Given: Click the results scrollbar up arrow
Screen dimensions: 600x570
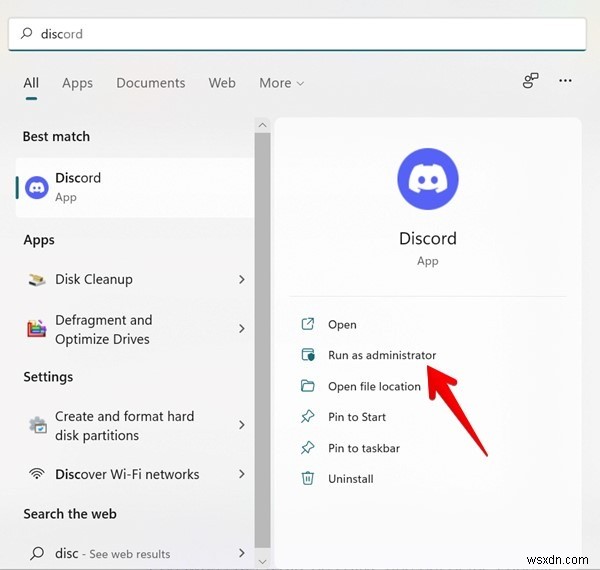Looking at the screenshot, I should click(262, 125).
